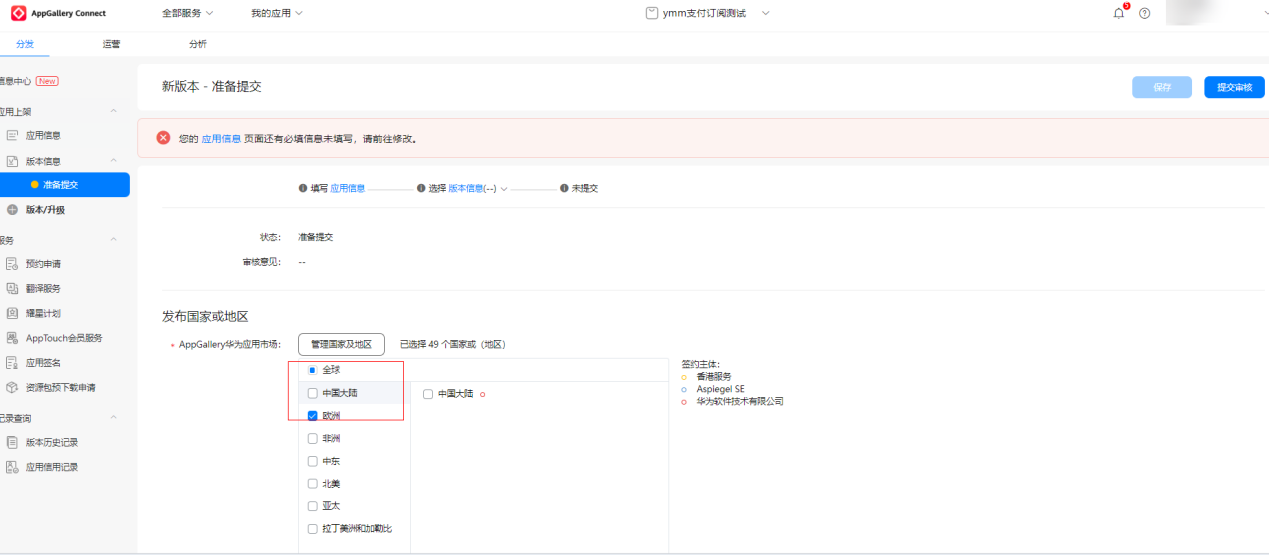
Task: Click the 管理国家及地区 button
Action: click(x=341, y=344)
